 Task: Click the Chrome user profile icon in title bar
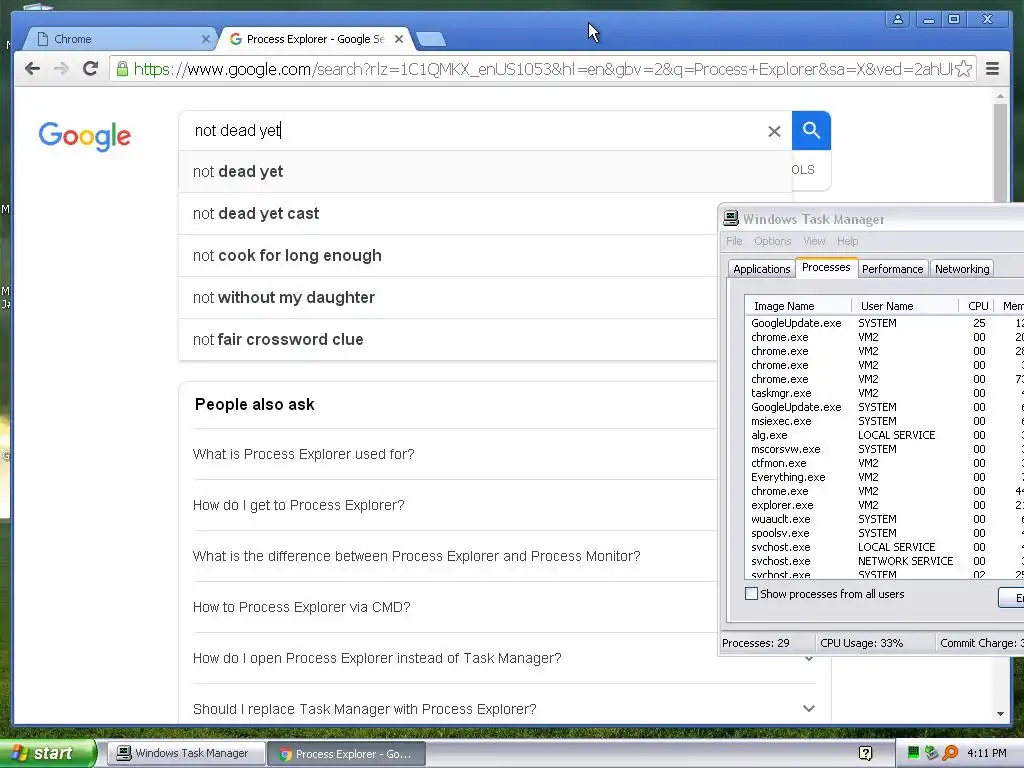pos(898,20)
